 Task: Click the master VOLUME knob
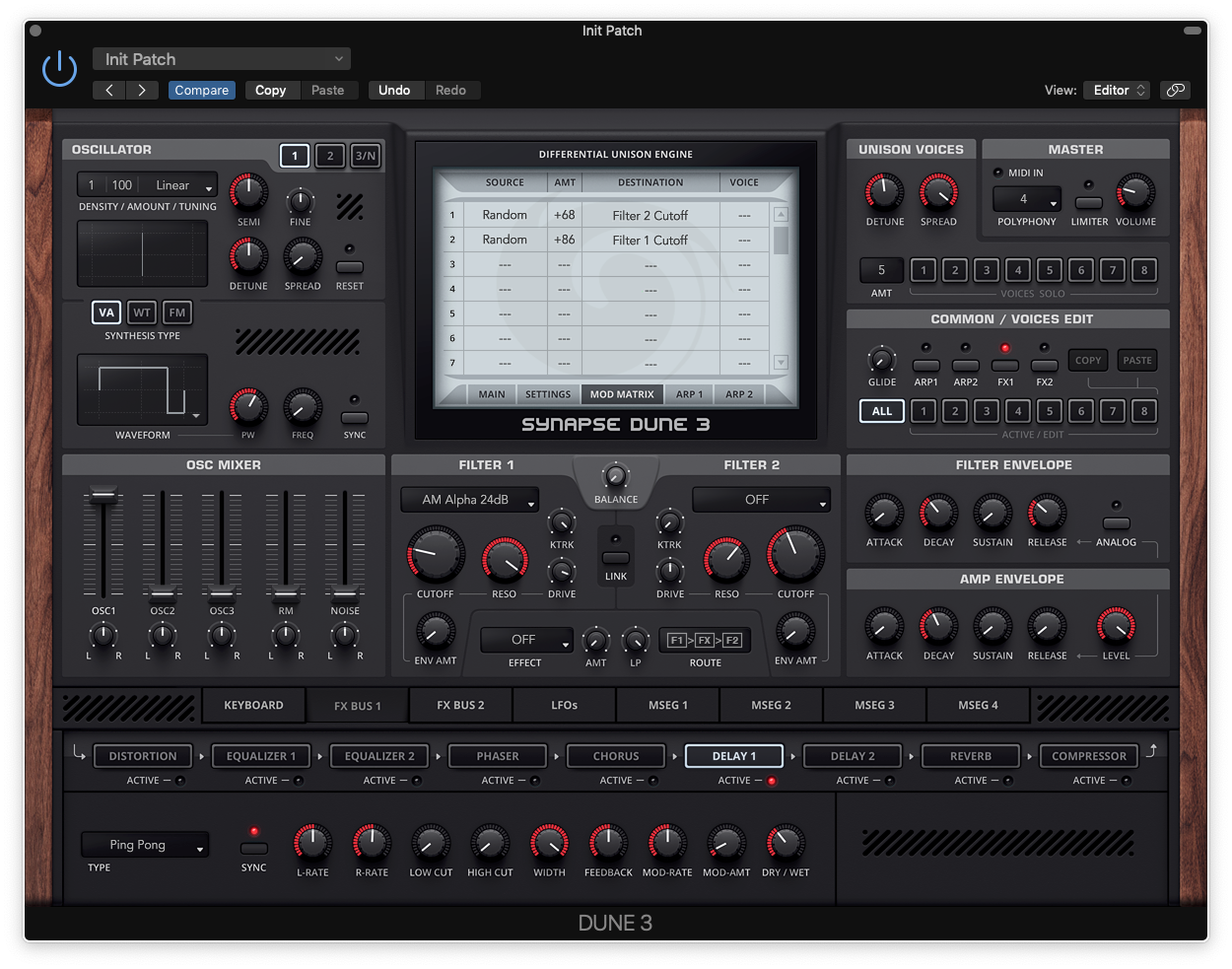tap(1135, 193)
